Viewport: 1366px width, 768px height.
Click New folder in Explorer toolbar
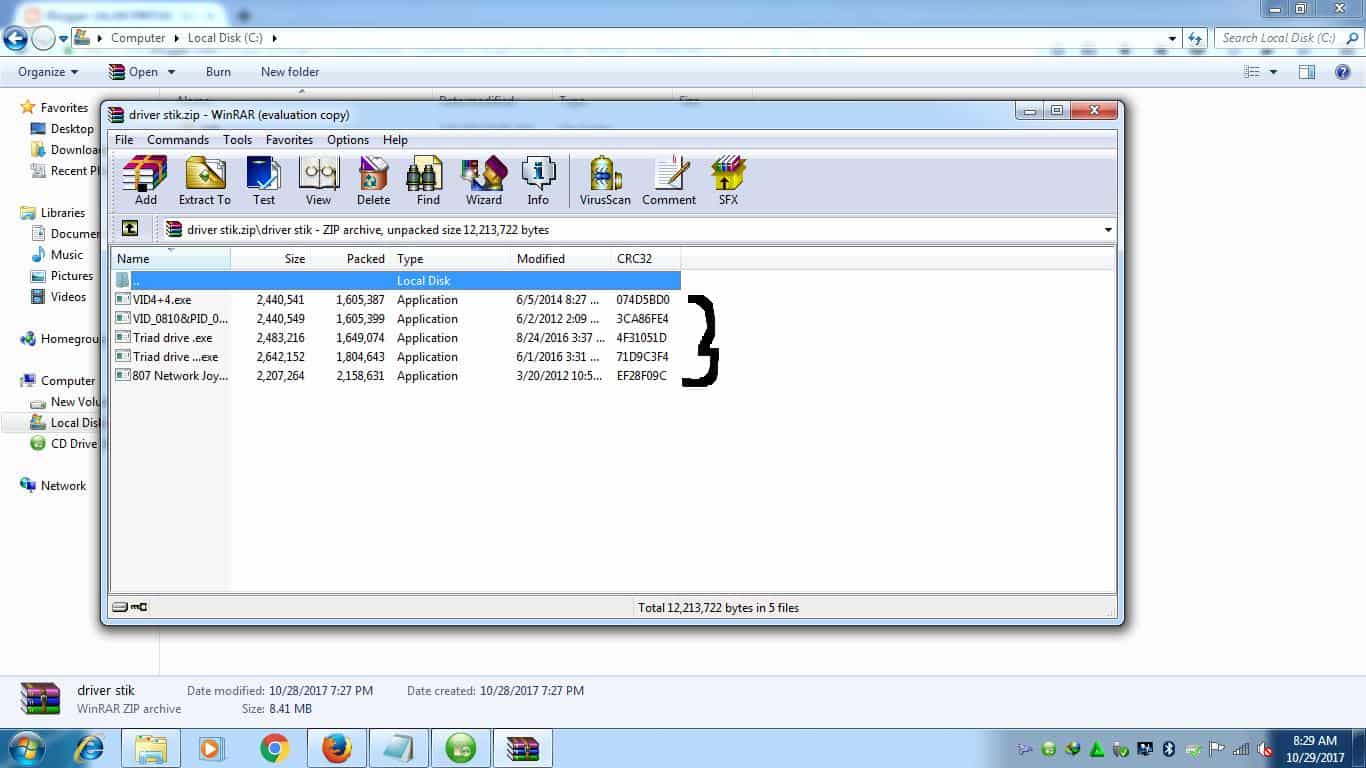pyautogui.click(x=290, y=72)
